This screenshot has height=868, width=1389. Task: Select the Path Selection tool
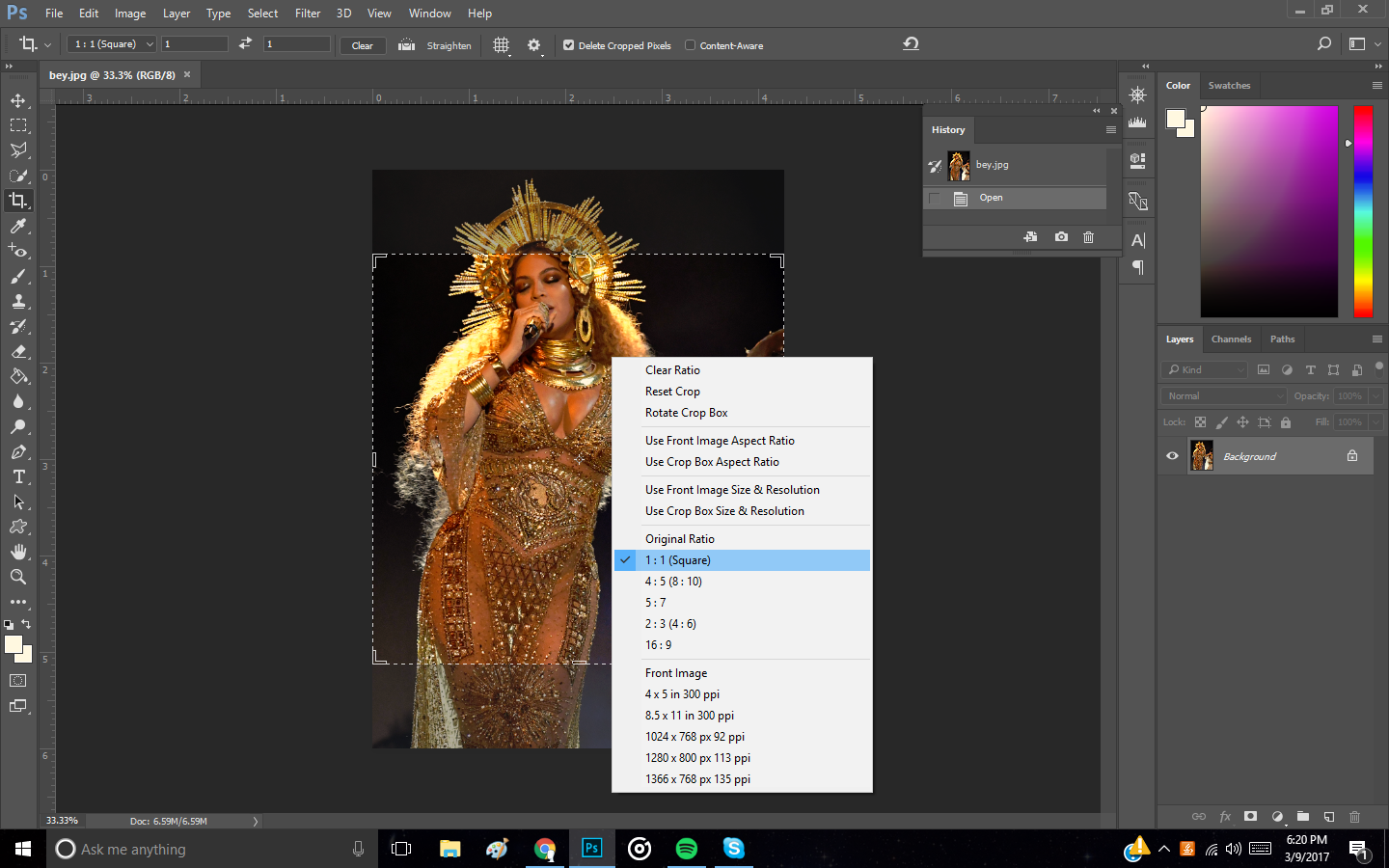pyautogui.click(x=18, y=502)
